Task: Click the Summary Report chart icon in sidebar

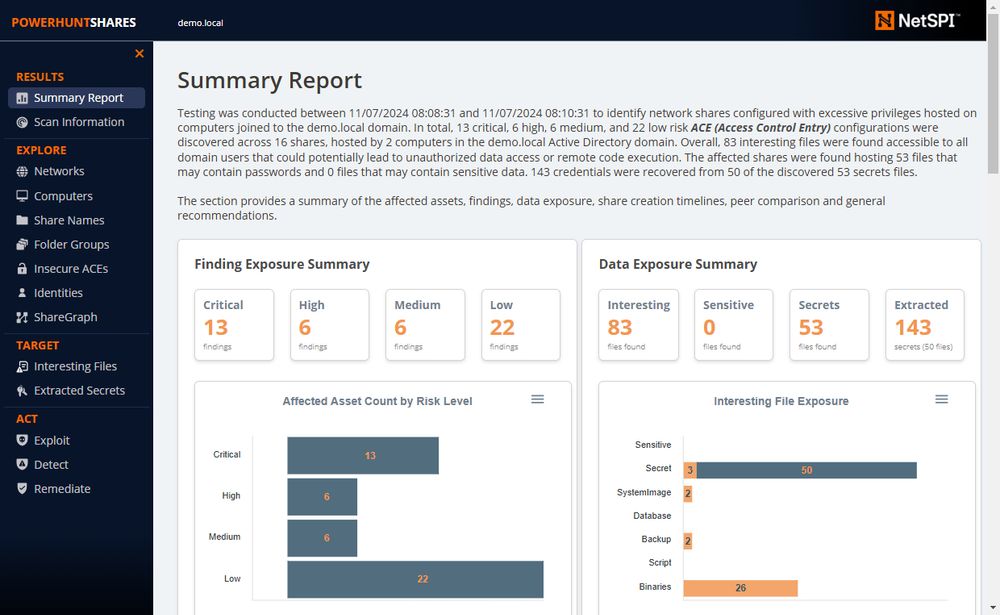Action: tap(22, 98)
